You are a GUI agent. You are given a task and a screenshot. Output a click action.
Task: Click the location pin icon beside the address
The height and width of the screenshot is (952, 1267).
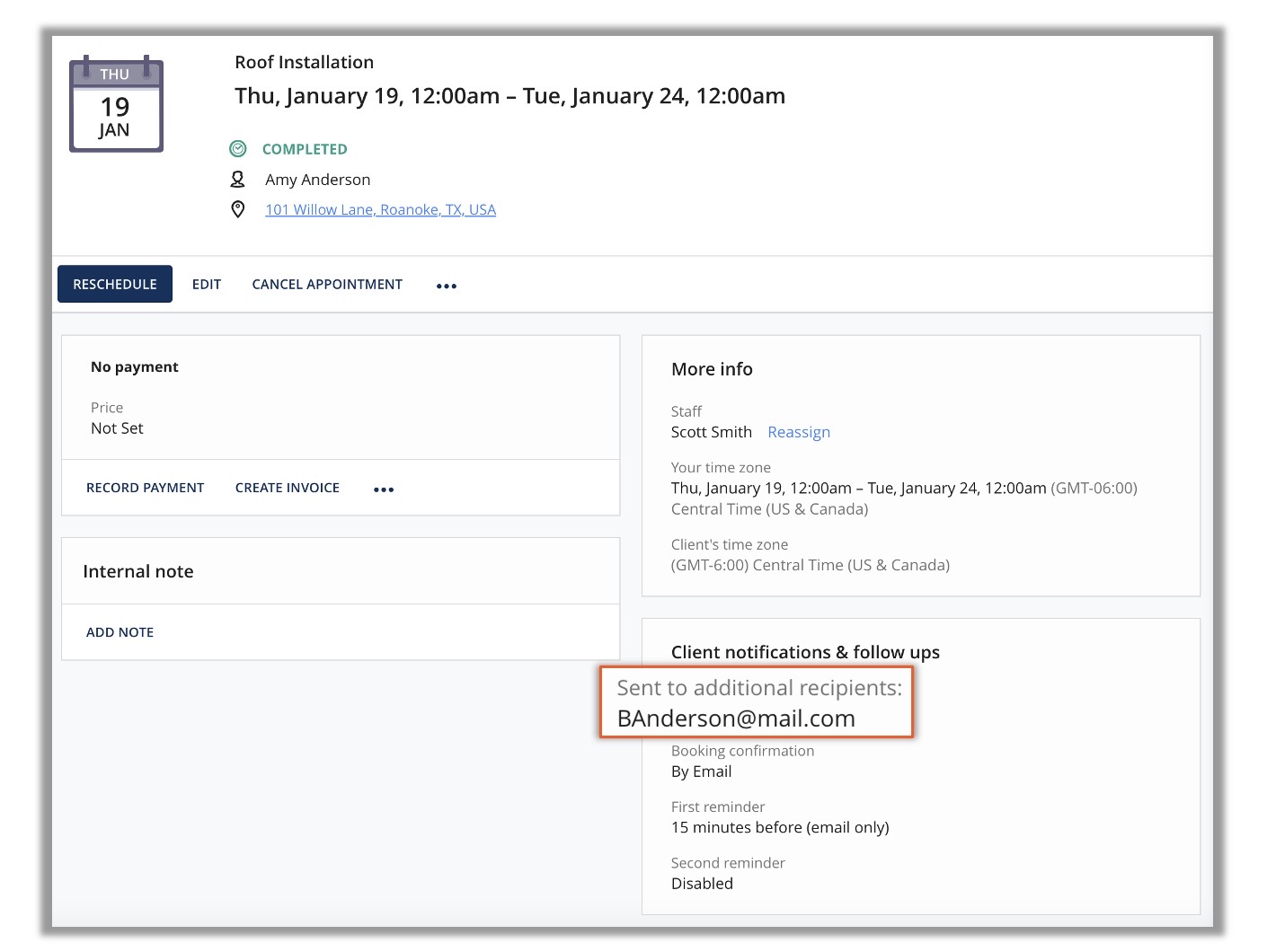(x=238, y=209)
